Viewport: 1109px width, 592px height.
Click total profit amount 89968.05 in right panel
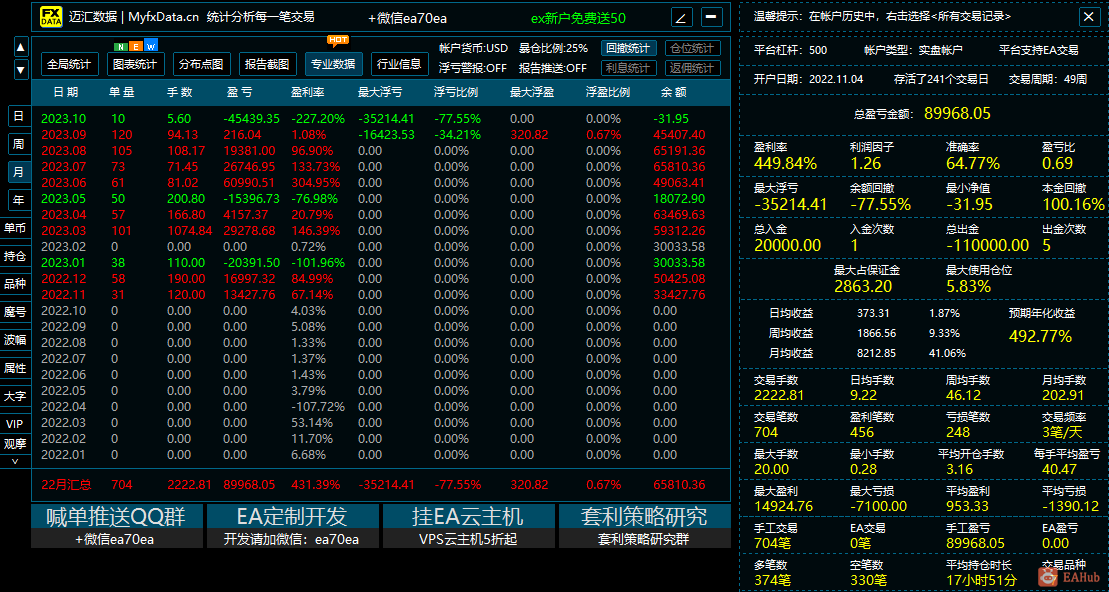(x=957, y=114)
